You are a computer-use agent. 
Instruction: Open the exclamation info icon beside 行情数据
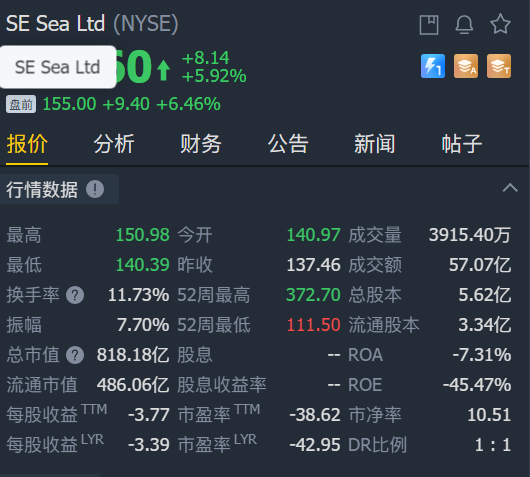(95, 189)
